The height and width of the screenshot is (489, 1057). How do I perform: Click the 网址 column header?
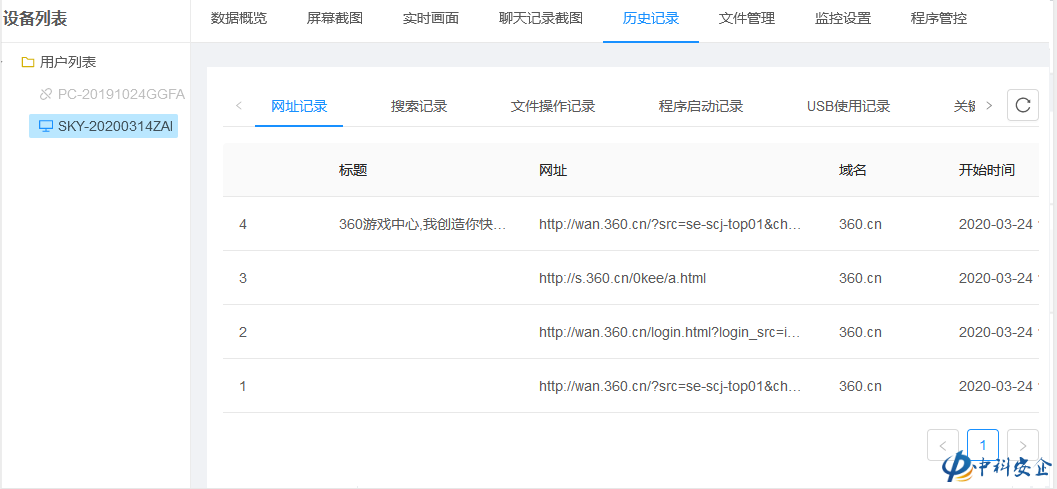553,170
